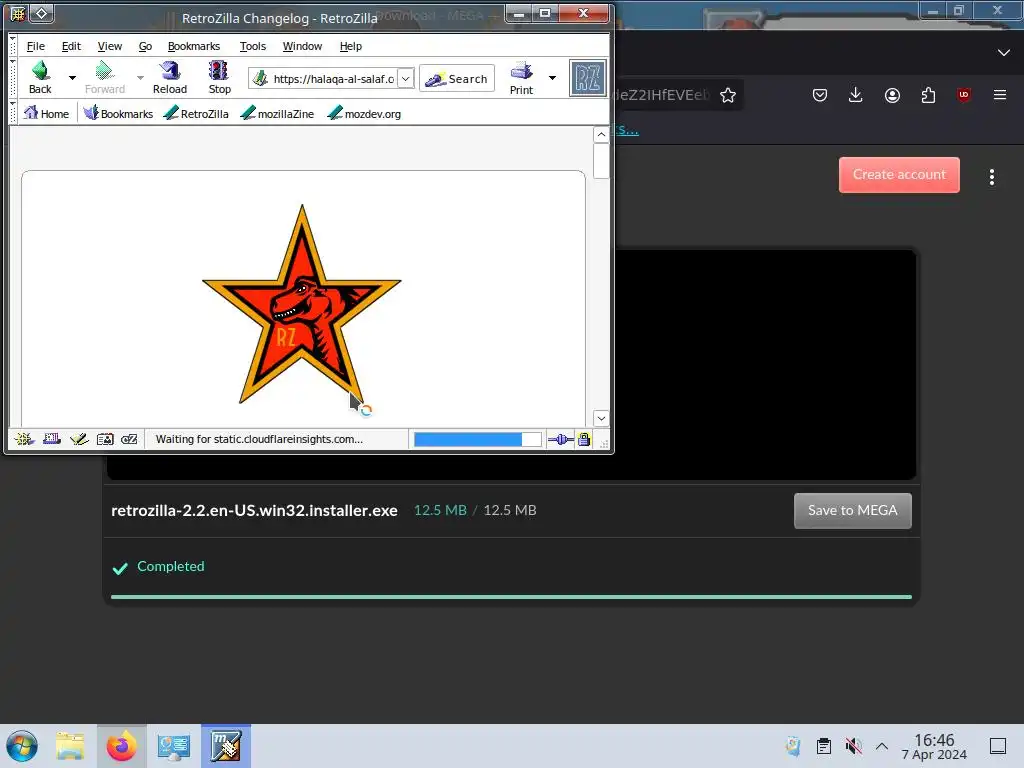Viewport: 1024px width, 768px height.
Task: Open the RetroZilla bookmark link
Action: [x=196, y=114]
